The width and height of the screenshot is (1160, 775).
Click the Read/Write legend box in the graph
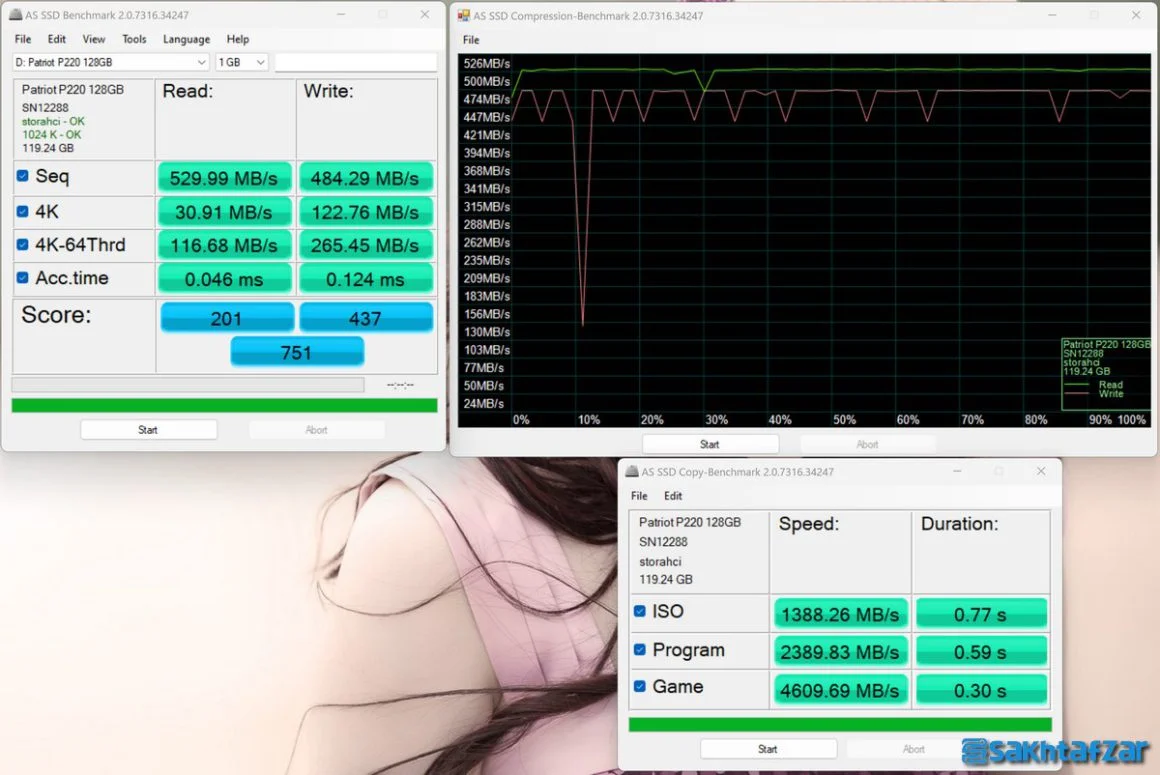coord(1106,374)
